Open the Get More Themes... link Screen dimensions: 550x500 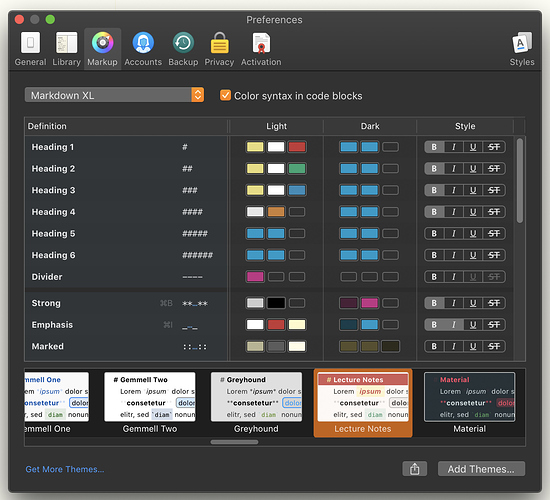(65, 469)
